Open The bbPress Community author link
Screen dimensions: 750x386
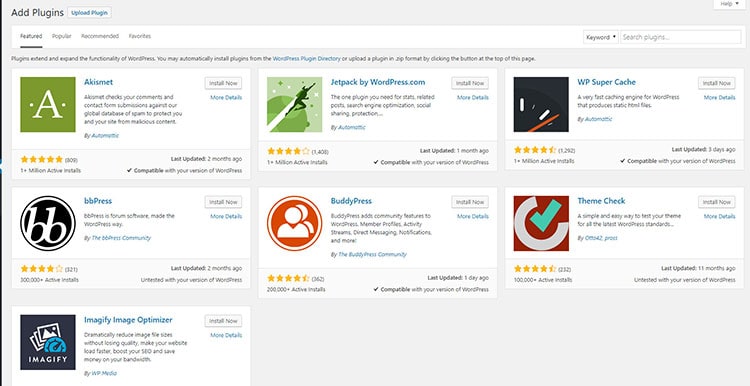click(x=121, y=238)
